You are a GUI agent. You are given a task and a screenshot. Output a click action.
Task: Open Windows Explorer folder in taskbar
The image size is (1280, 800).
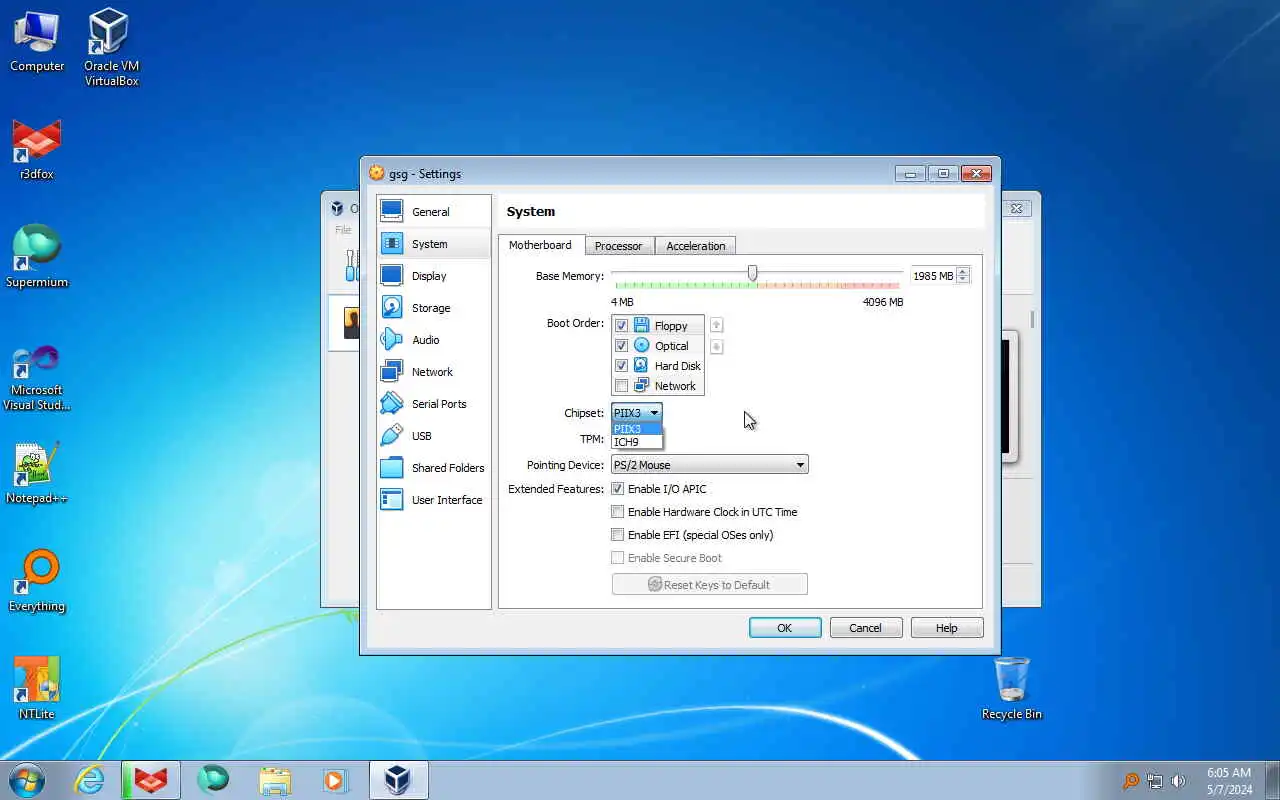coord(275,780)
